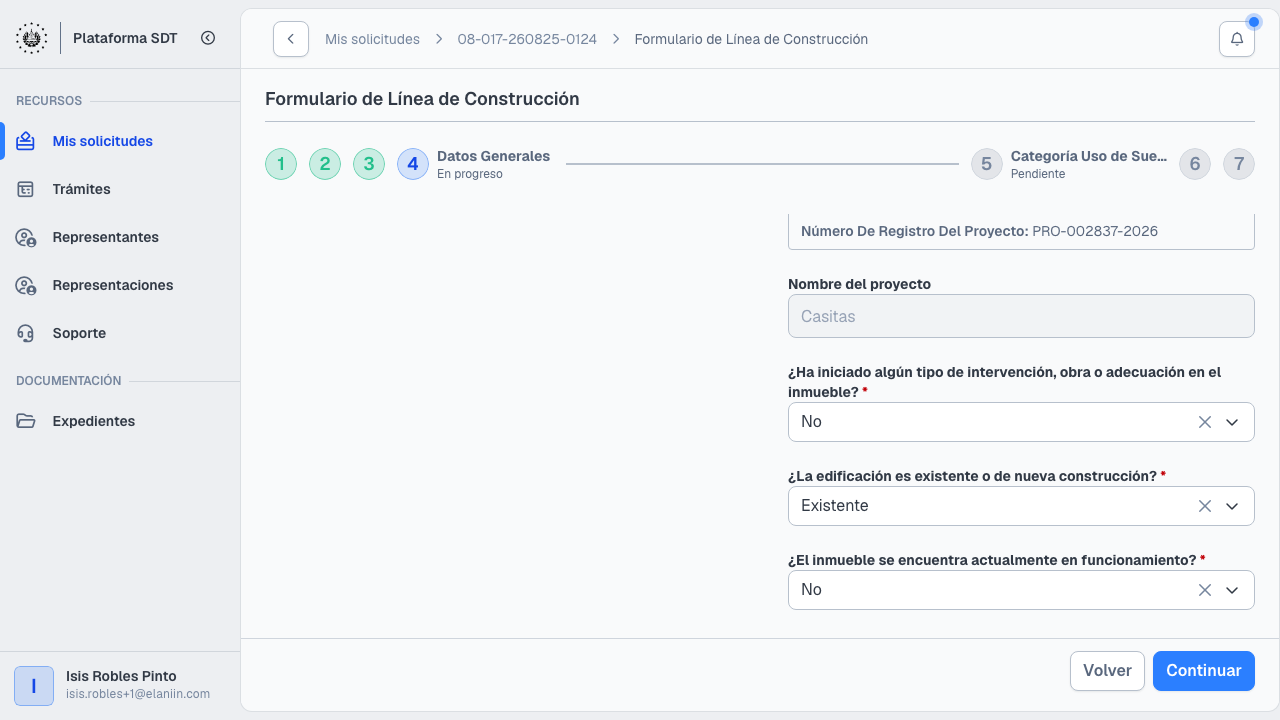
Task: Click Soporte headset icon
Action: coord(26,333)
